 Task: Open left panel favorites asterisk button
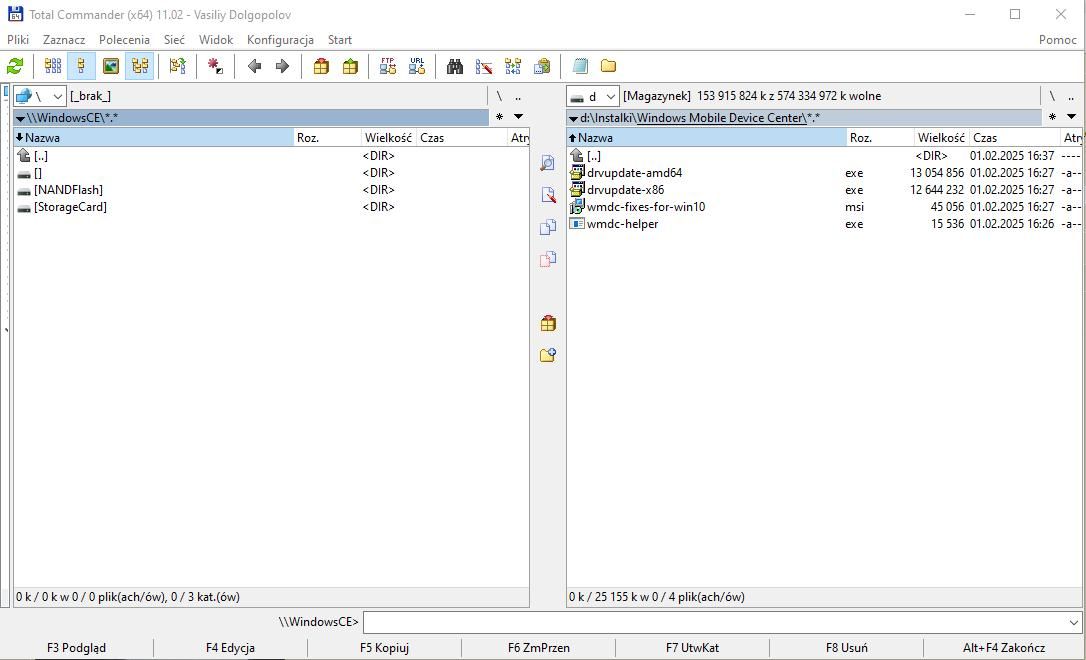click(x=499, y=117)
